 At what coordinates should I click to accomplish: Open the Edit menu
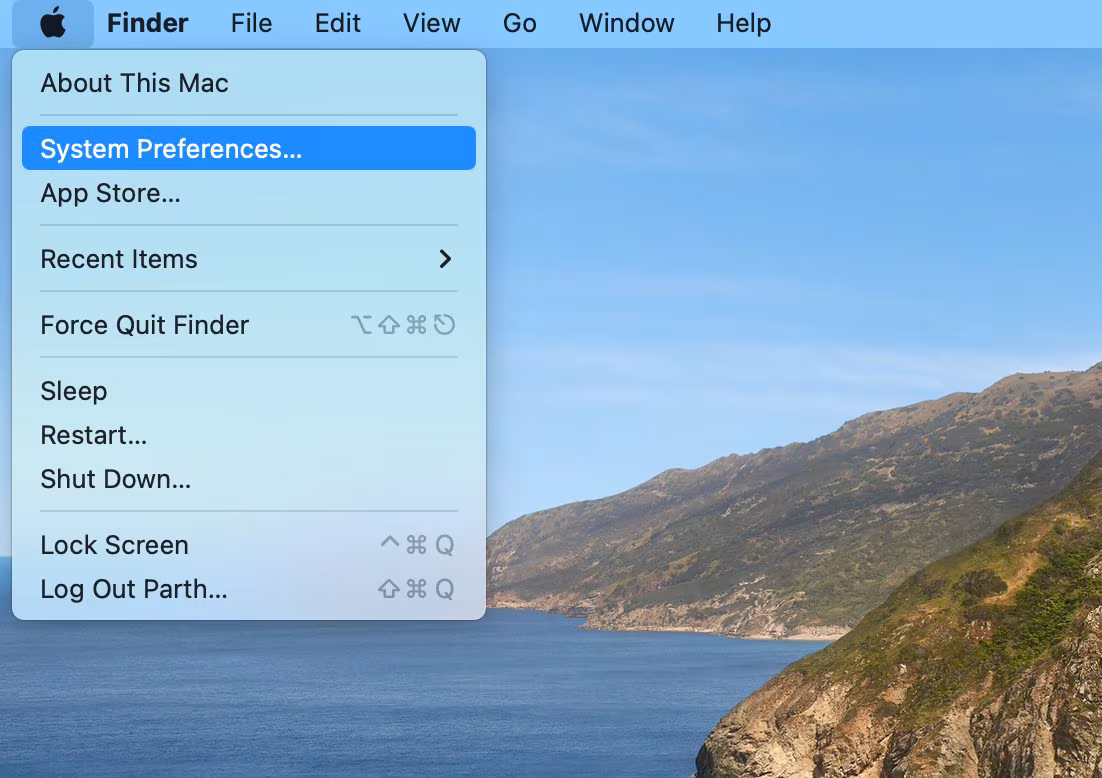coord(337,23)
